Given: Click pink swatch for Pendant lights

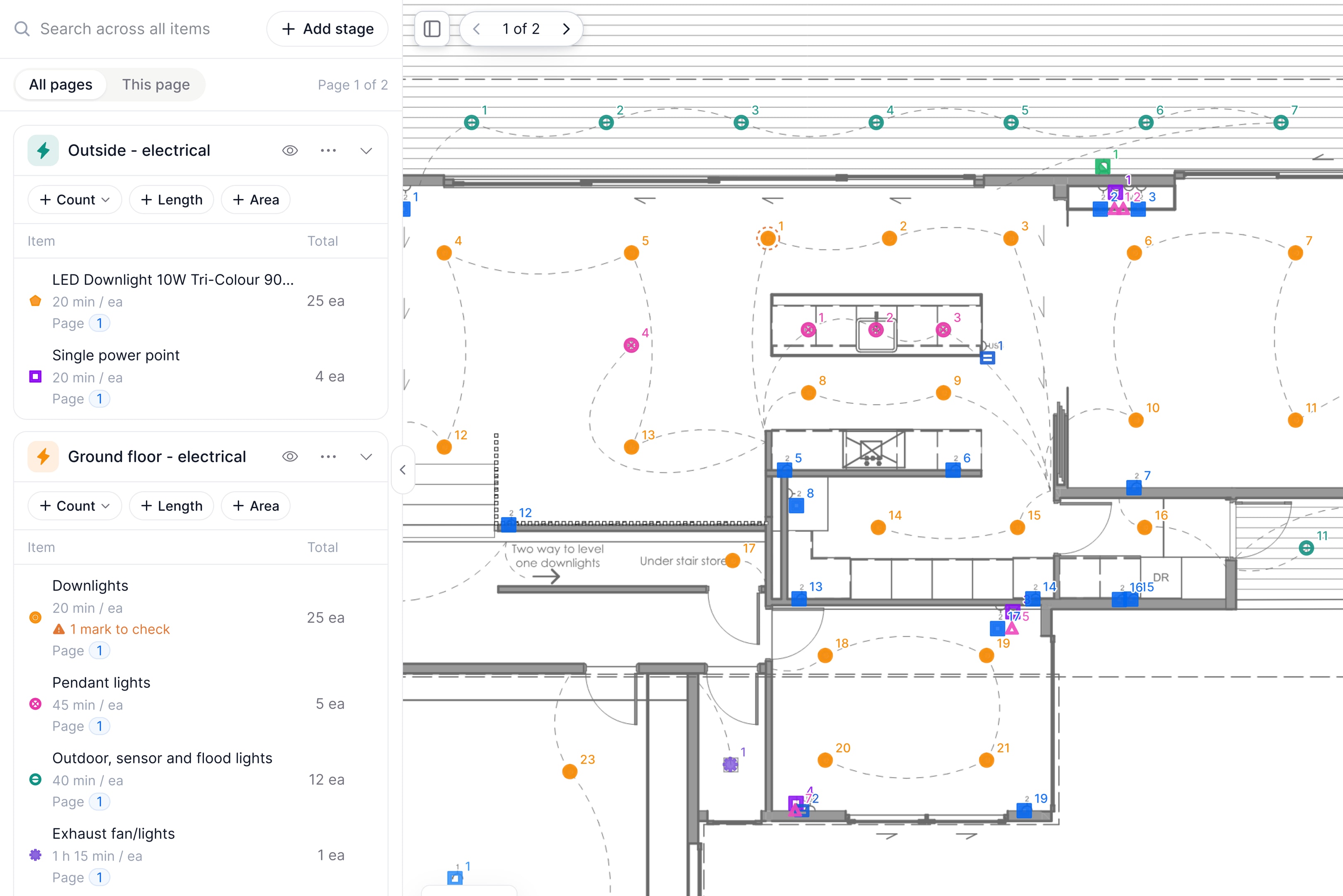Looking at the screenshot, I should (35, 703).
